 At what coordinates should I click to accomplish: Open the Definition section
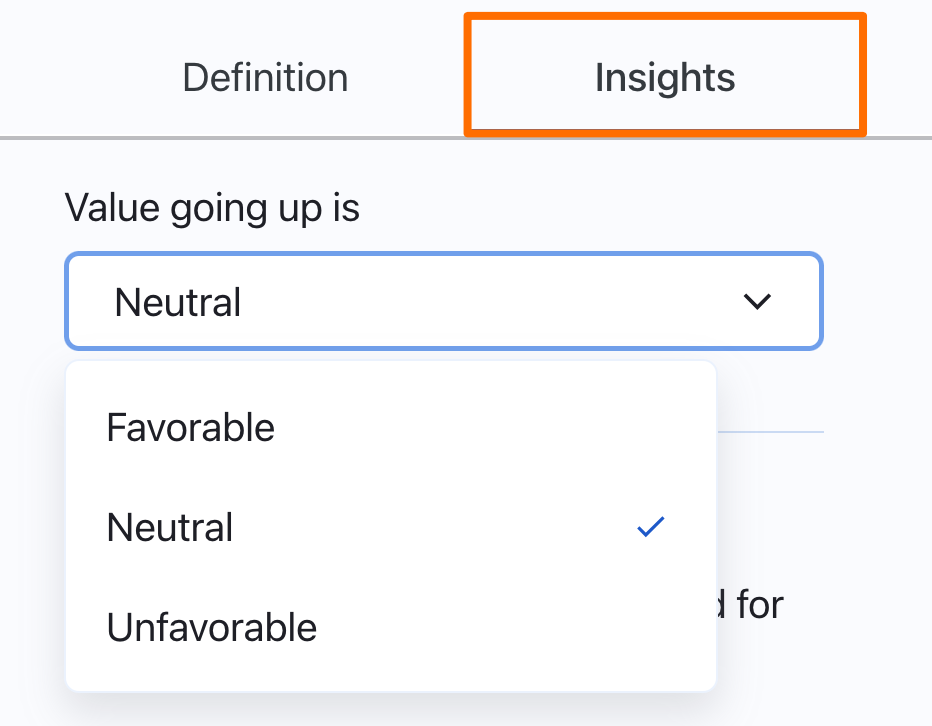coord(265,78)
